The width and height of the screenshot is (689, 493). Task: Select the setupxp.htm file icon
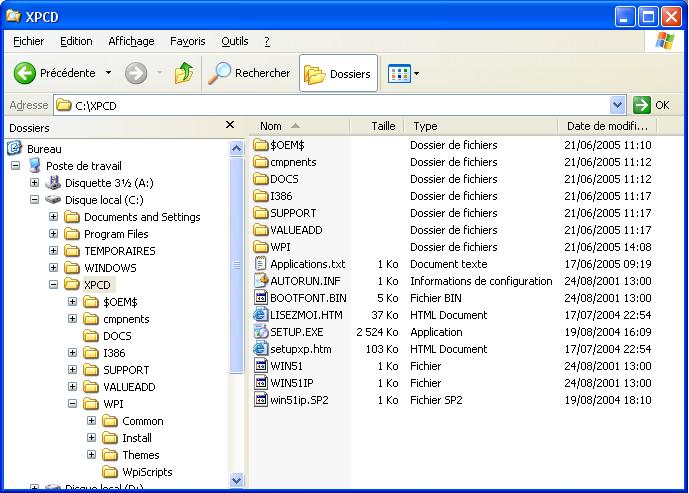coord(261,349)
